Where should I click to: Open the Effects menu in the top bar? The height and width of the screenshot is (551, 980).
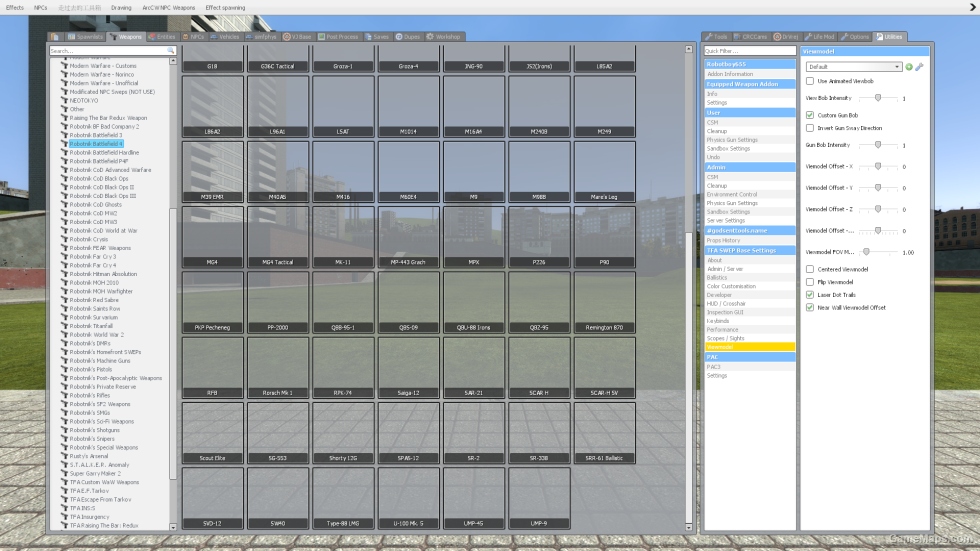[x=14, y=7]
